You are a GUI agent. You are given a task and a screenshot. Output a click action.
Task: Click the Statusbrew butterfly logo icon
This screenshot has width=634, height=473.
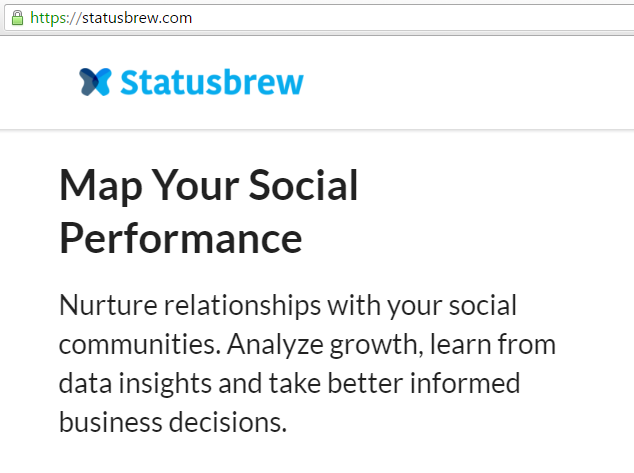[95, 82]
